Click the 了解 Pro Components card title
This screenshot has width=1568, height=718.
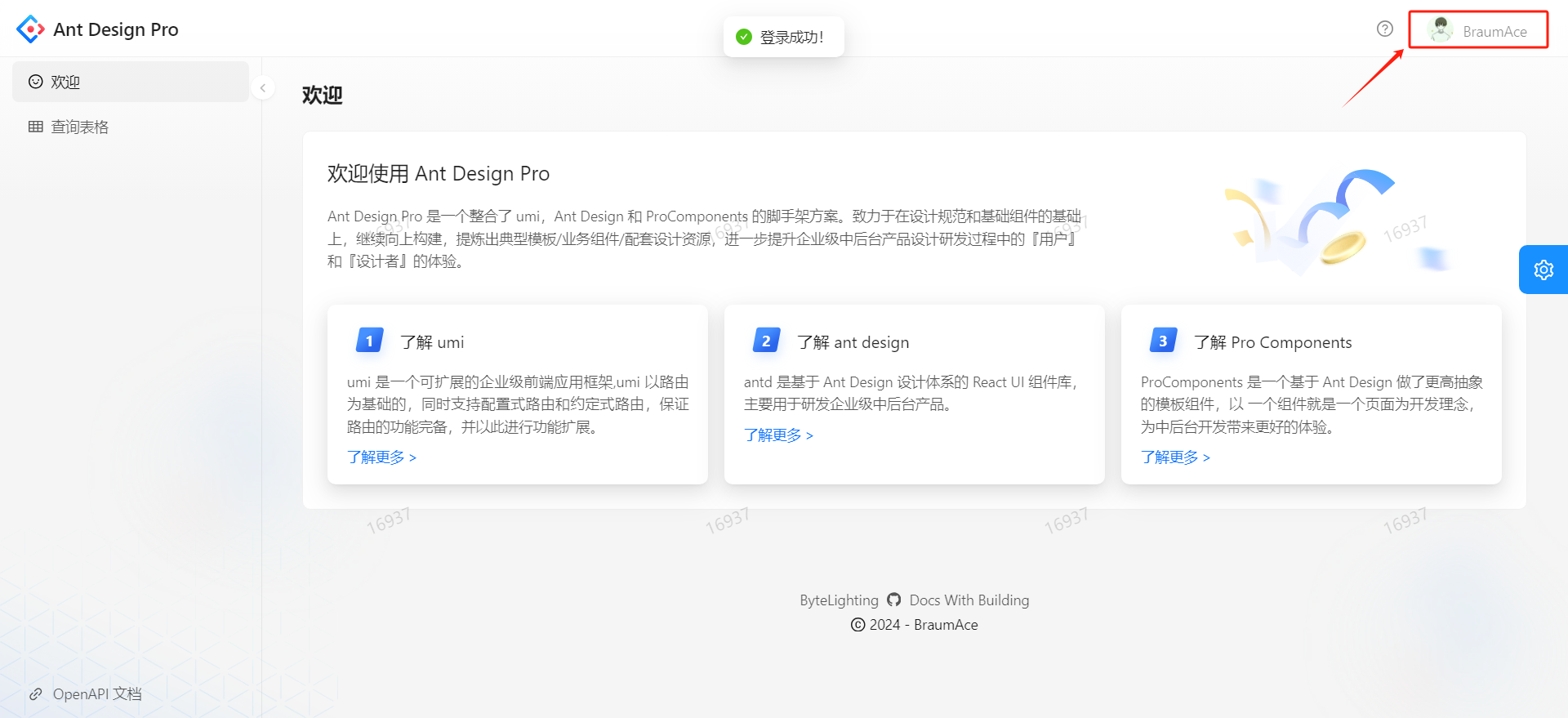point(1273,342)
